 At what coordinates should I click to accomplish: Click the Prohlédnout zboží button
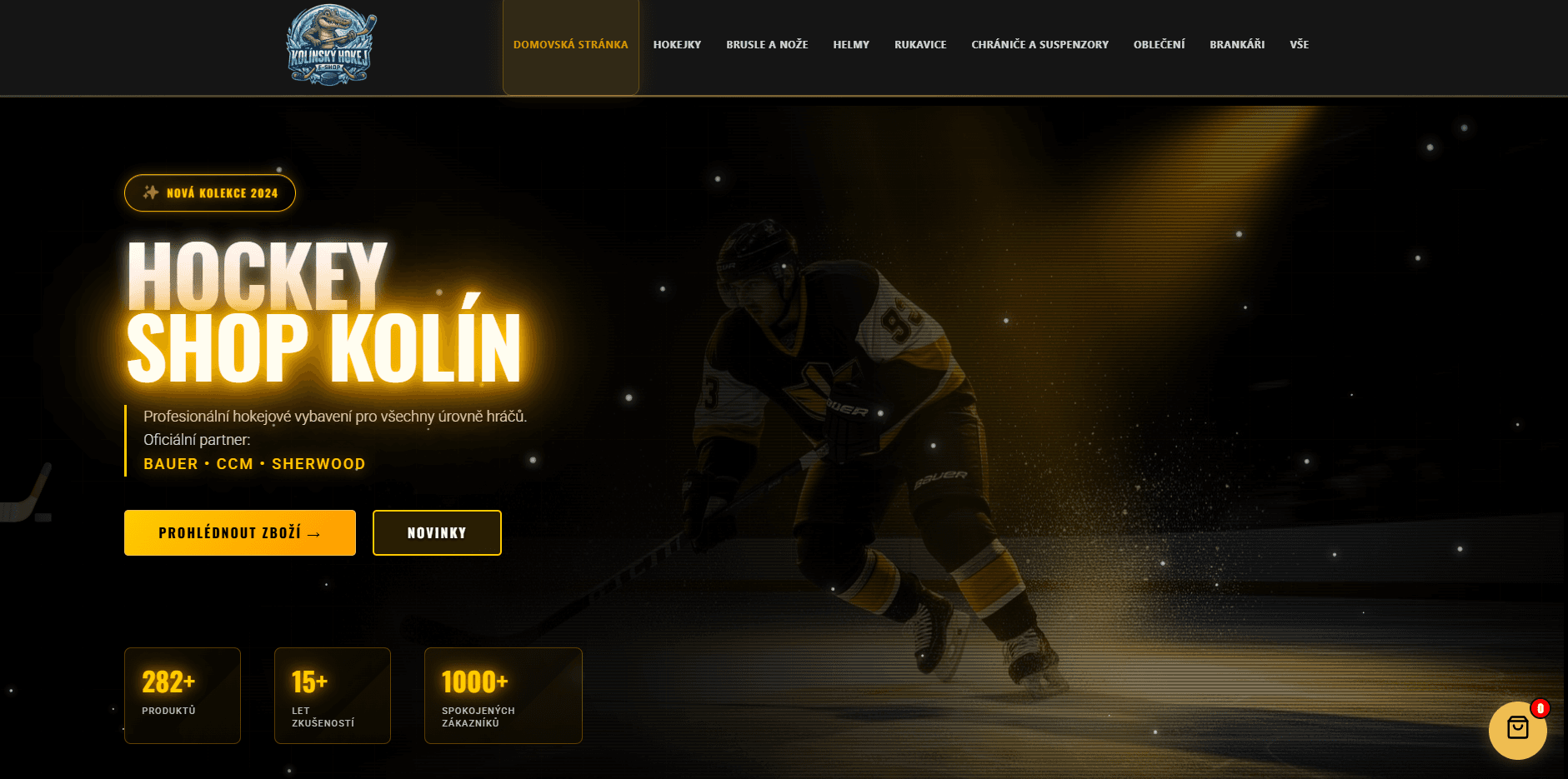point(240,532)
